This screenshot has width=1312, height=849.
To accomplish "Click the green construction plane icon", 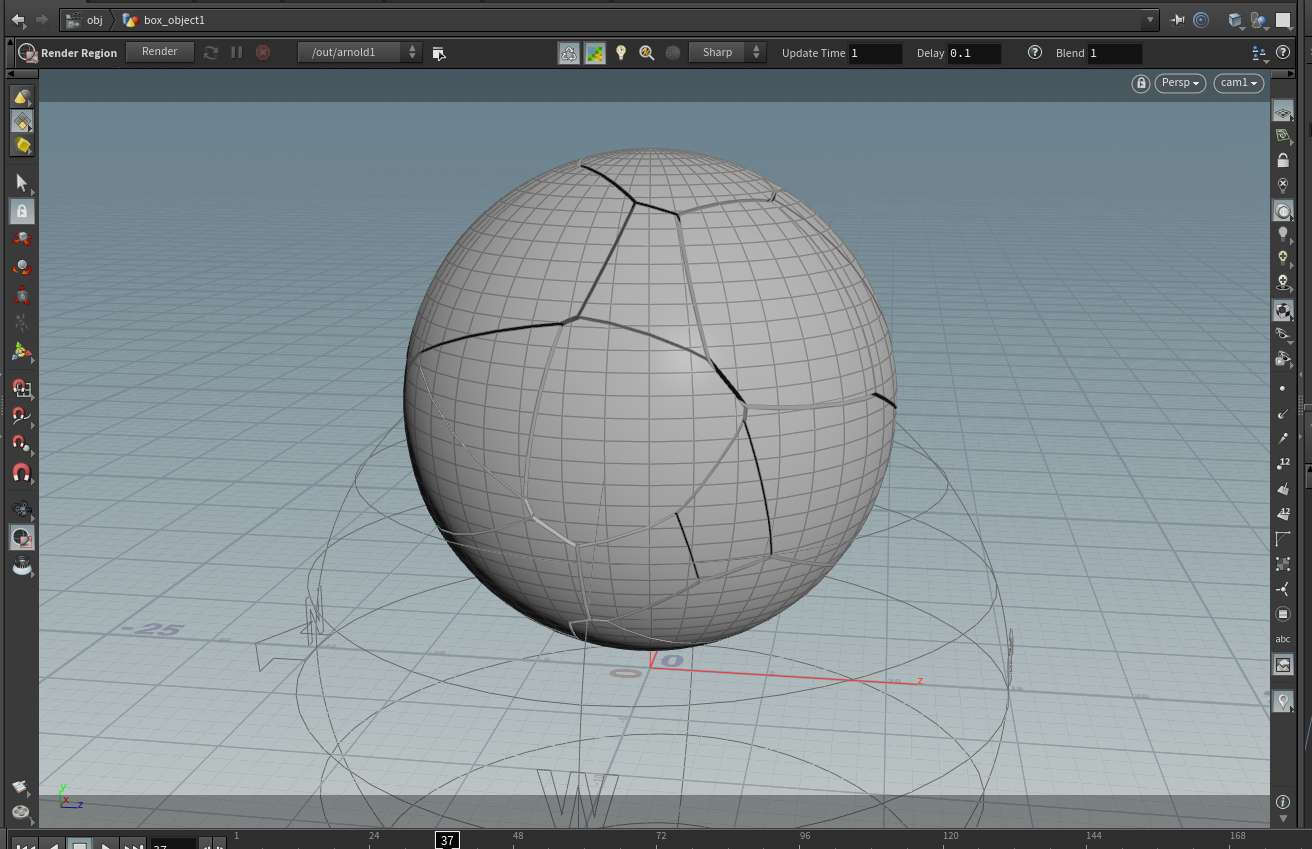I will point(1283,135).
